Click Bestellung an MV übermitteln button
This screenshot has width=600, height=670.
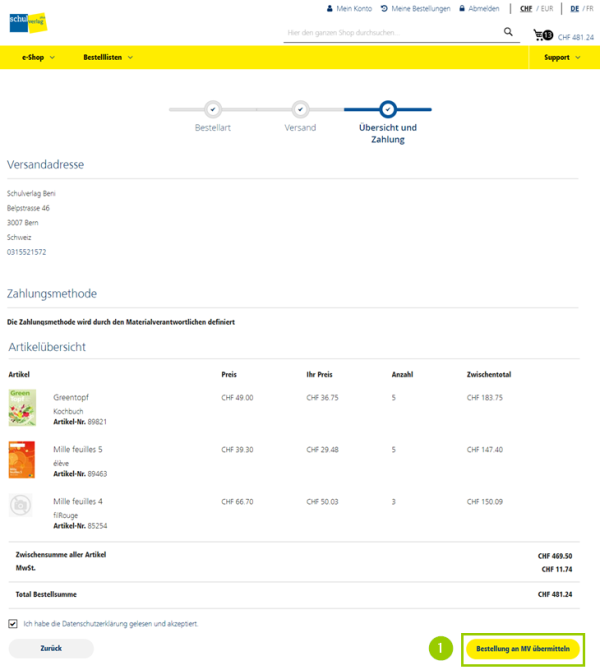tap(522, 648)
